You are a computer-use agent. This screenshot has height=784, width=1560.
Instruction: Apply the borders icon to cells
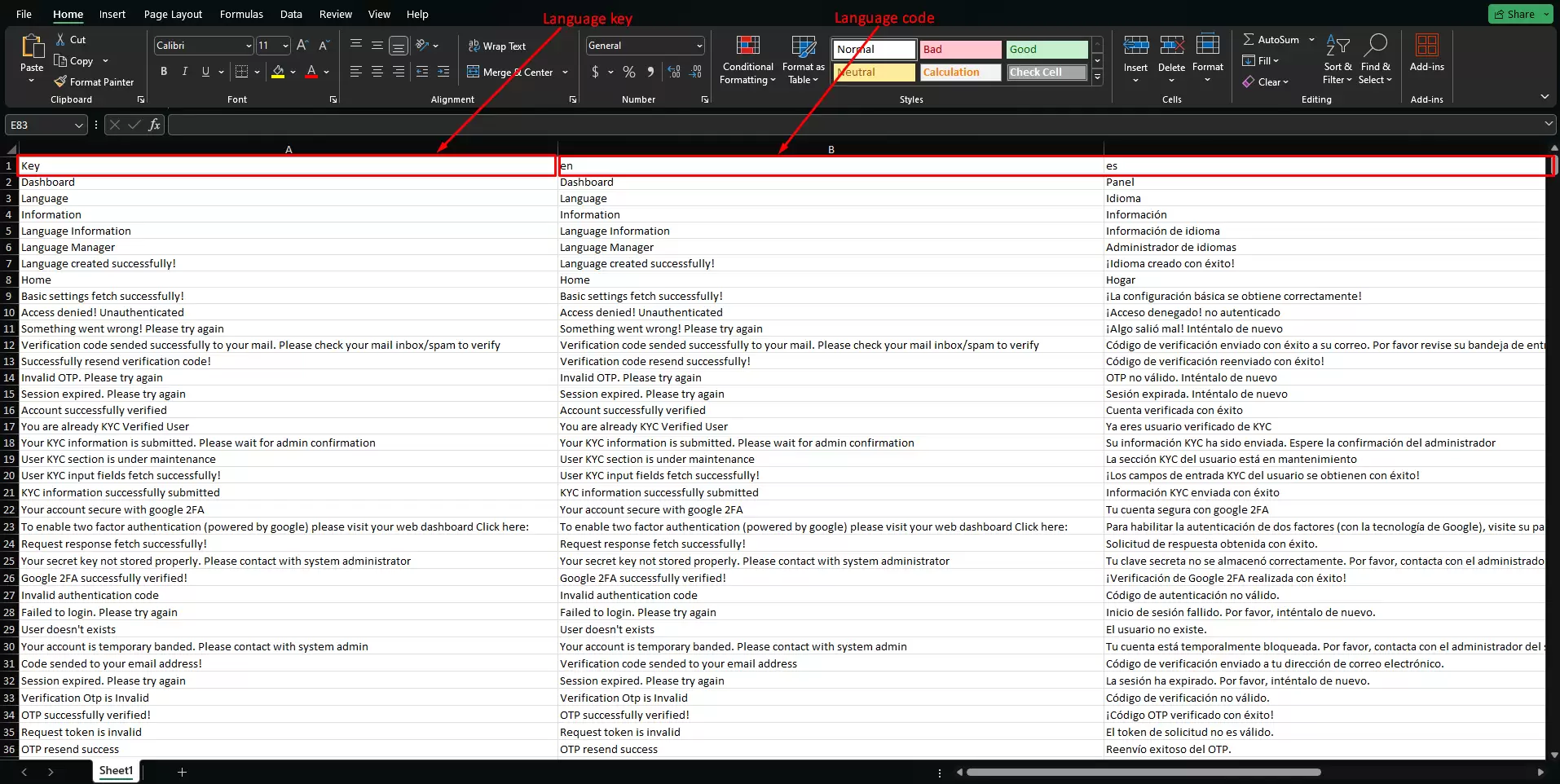[241, 72]
